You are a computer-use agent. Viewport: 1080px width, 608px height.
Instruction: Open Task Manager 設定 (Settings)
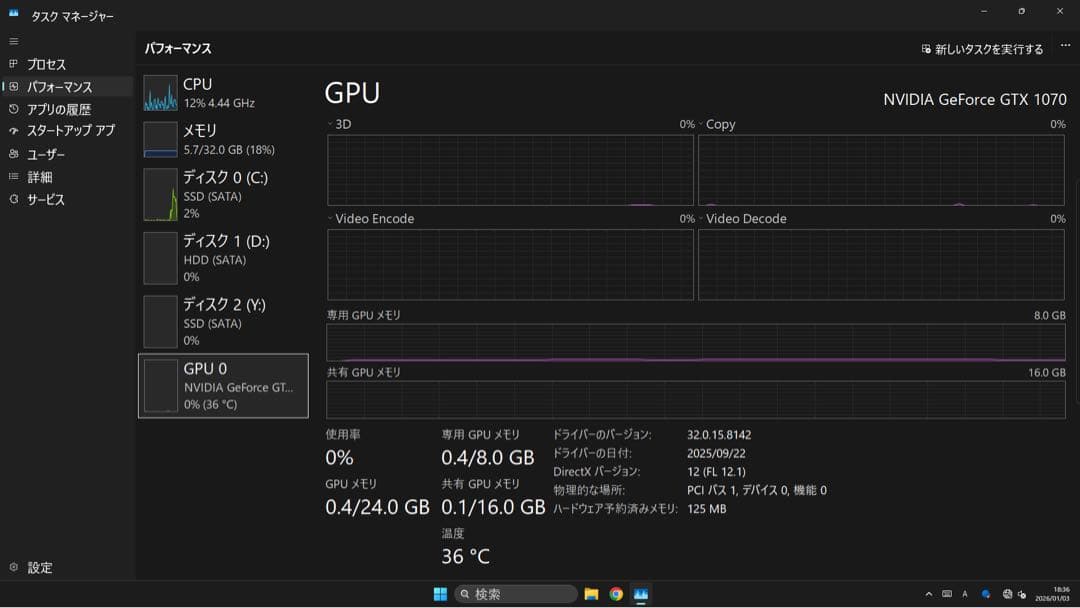[x=37, y=567]
